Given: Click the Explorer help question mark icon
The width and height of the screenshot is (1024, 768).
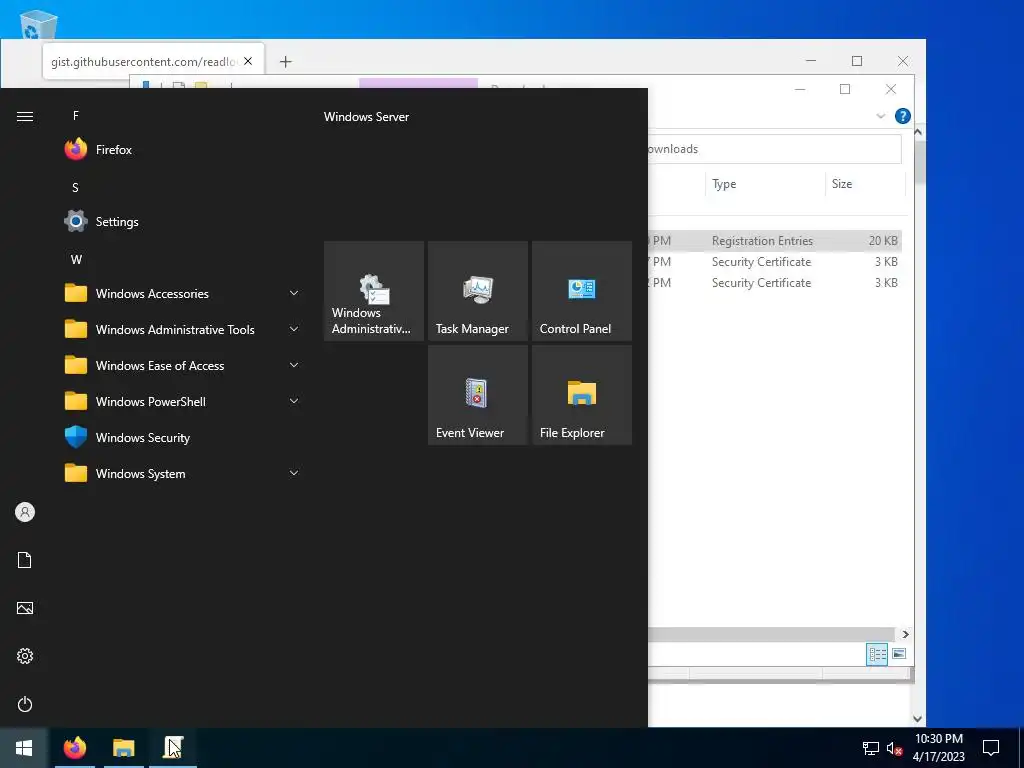Looking at the screenshot, I should (x=903, y=116).
